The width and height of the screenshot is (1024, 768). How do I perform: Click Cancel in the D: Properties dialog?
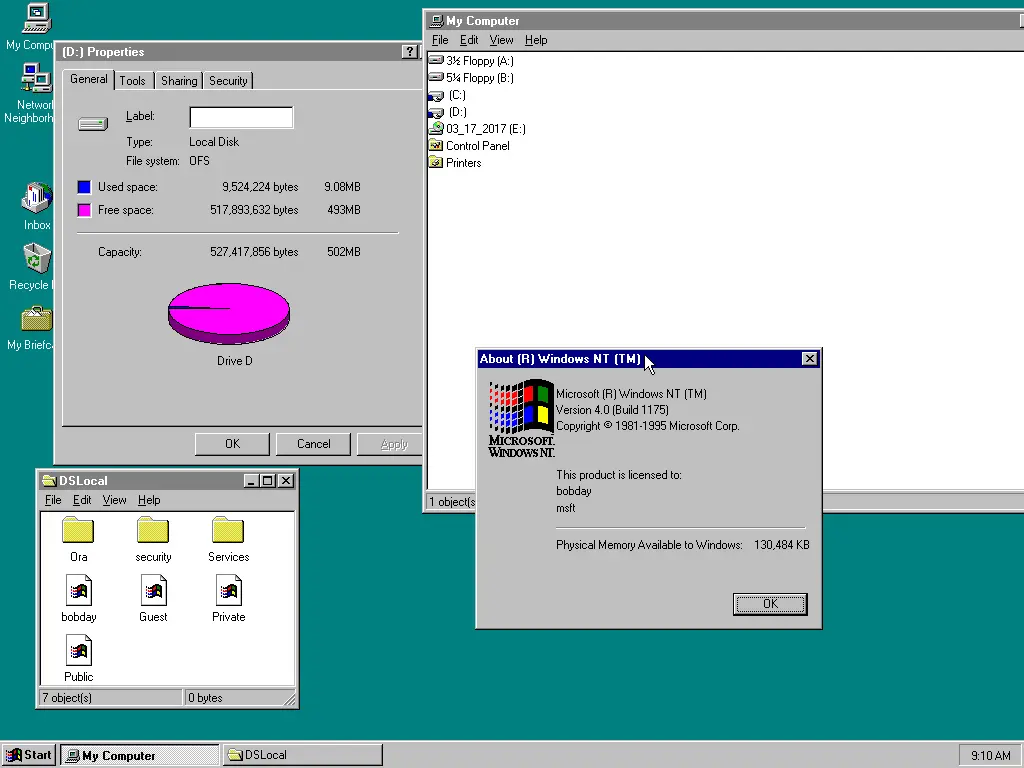point(313,444)
